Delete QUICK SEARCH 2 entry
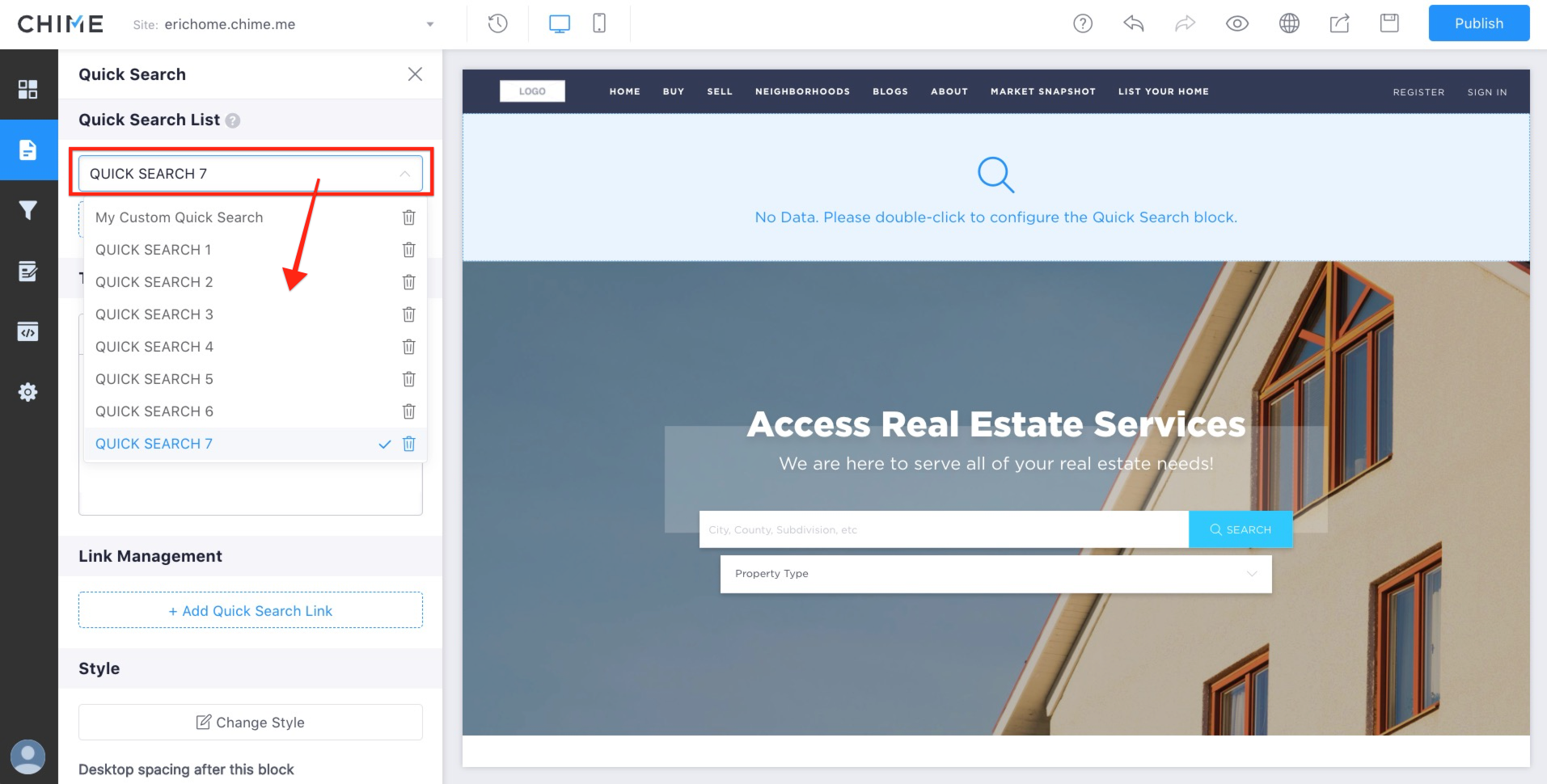This screenshot has height=784, width=1547. pyautogui.click(x=409, y=282)
